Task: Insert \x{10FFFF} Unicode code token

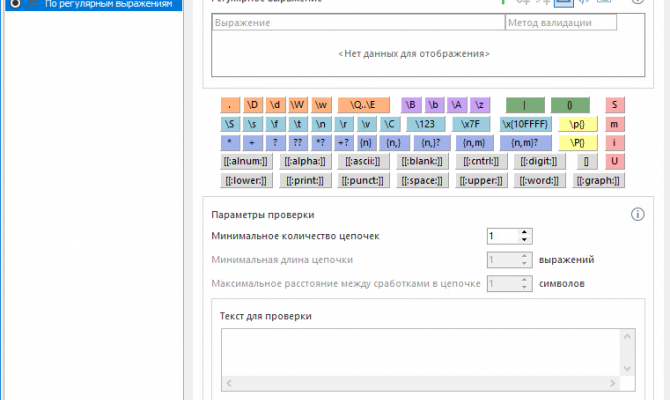Action: coord(525,124)
